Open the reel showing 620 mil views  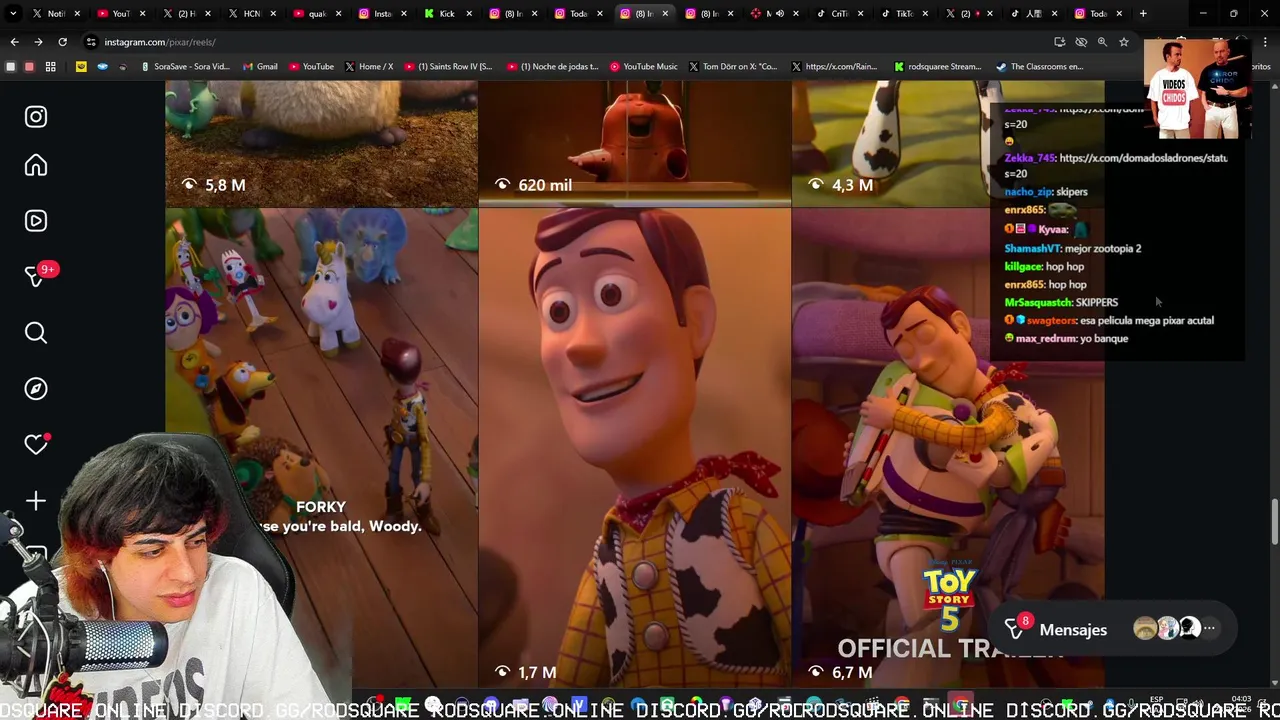pyautogui.click(x=634, y=143)
